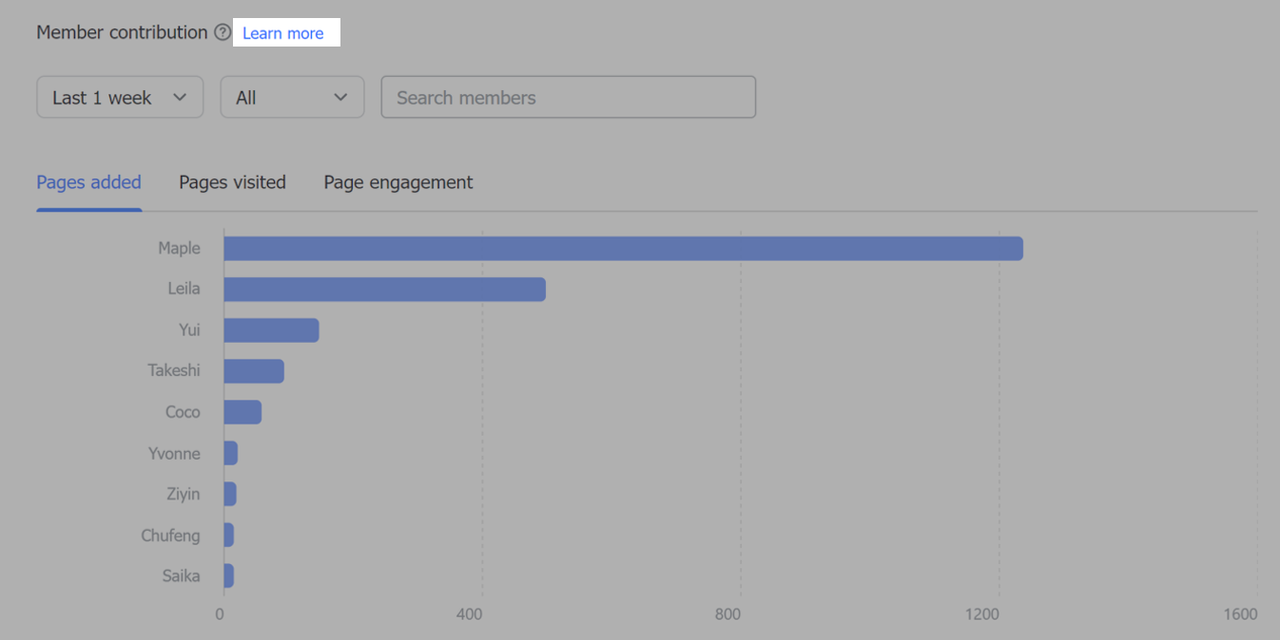Expand the Last 1 week dropdown
Viewport: 1280px width, 640px height.
(x=120, y=97)
